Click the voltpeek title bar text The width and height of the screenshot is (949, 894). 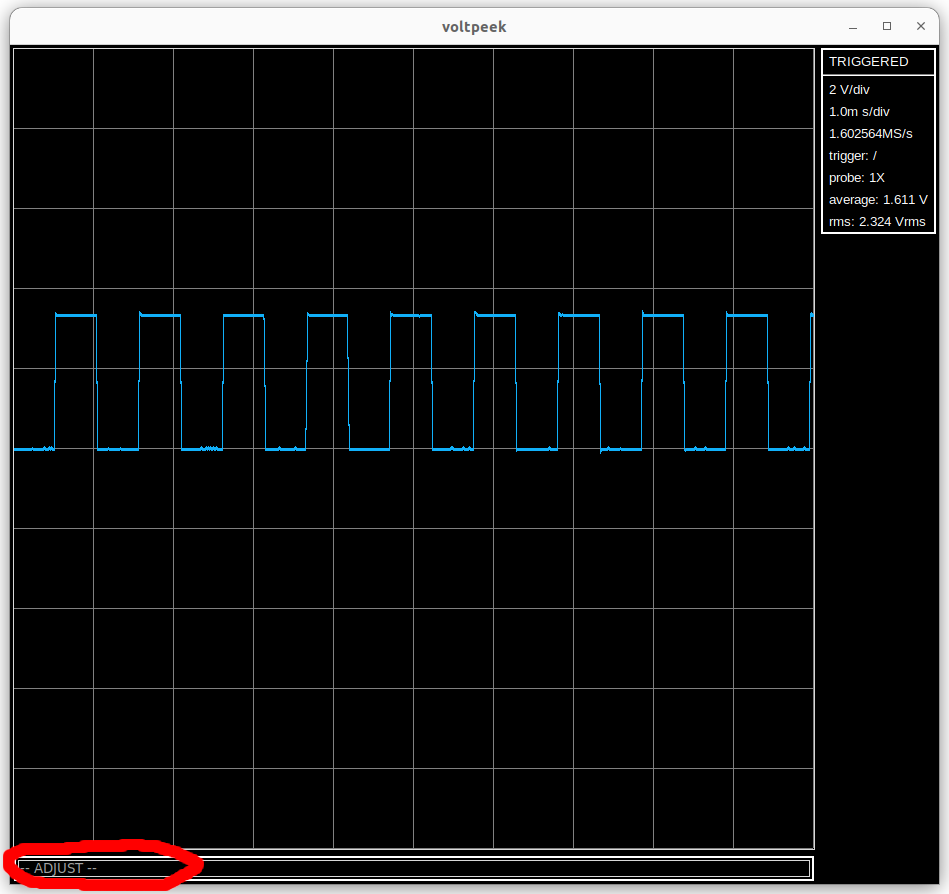[474, 27]
